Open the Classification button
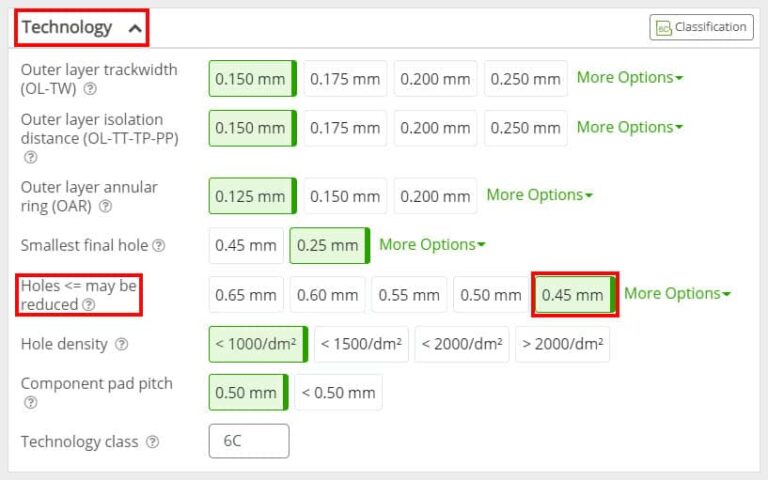Viewport: 768px width, 480px height. pos(700,27)
